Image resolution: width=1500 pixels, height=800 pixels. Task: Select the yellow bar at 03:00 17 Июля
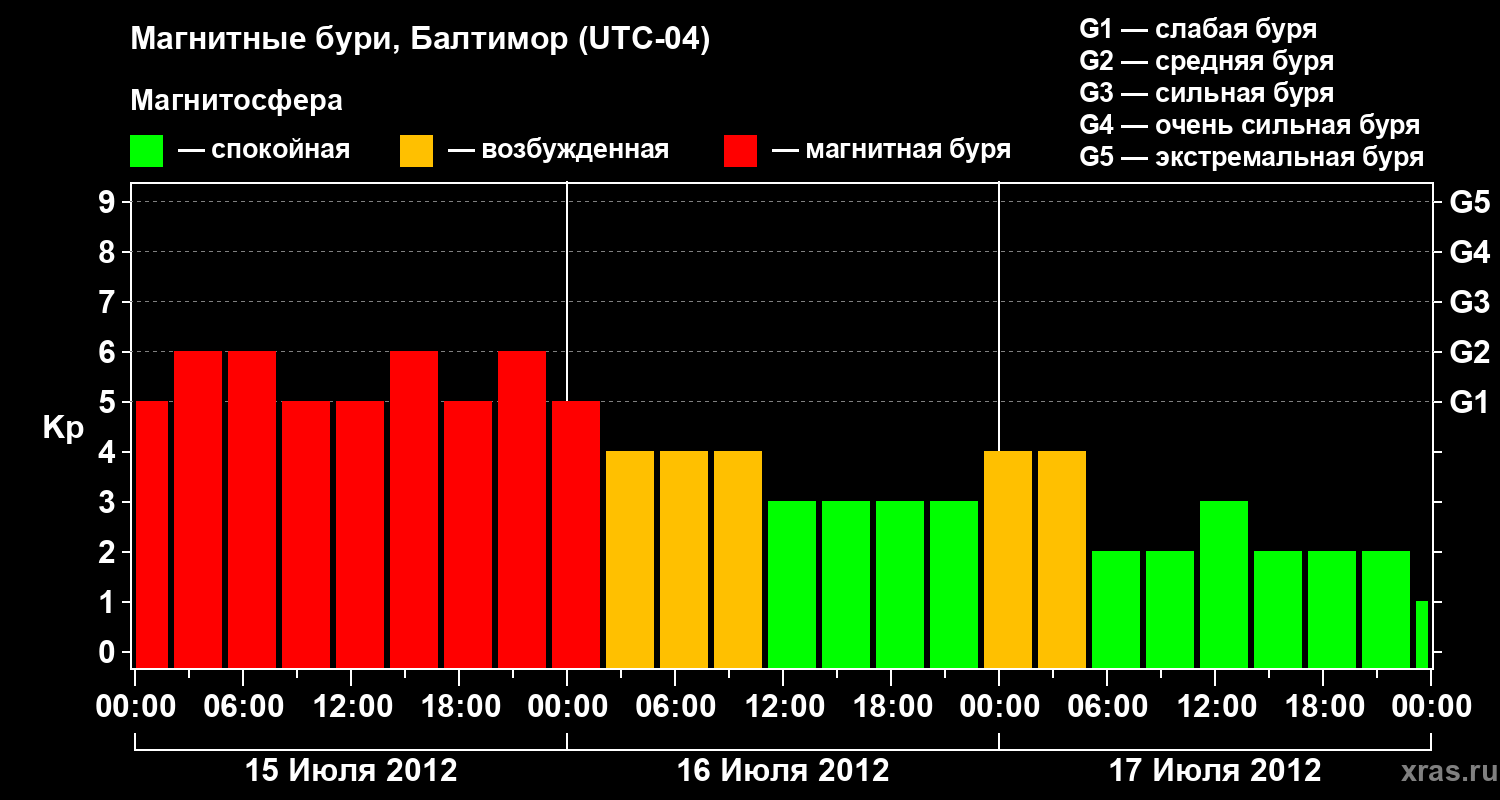pyautogui.click(x=1062, y=559)
